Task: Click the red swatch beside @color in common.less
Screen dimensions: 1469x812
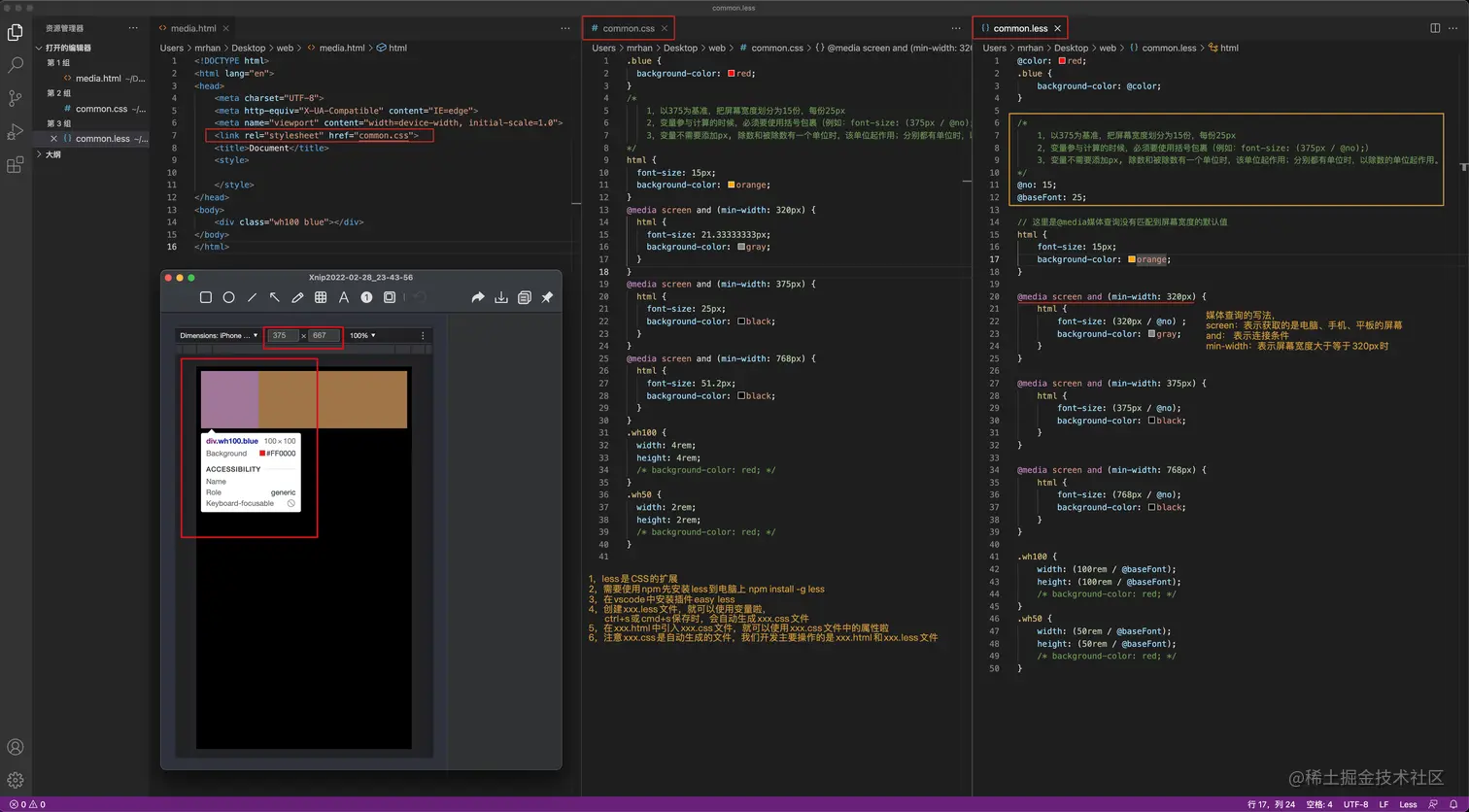Action: coord(1062,60)
